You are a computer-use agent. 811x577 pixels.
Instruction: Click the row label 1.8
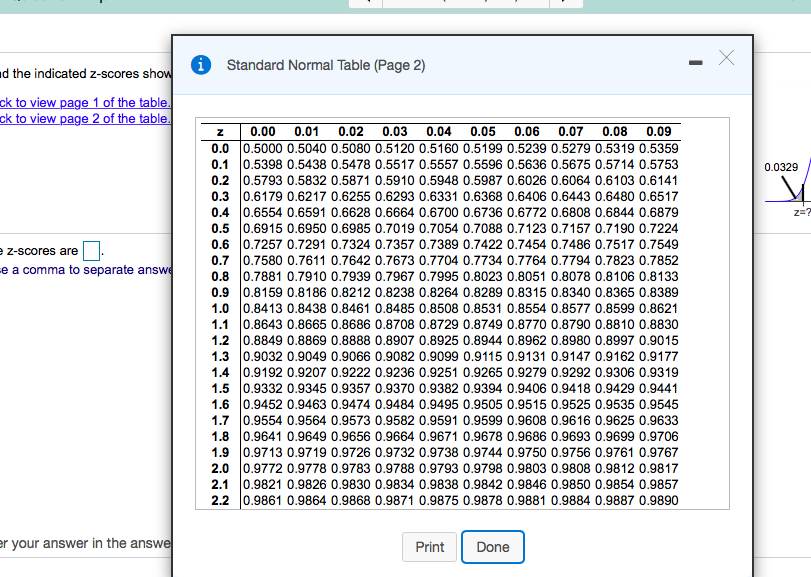point(220,436)
